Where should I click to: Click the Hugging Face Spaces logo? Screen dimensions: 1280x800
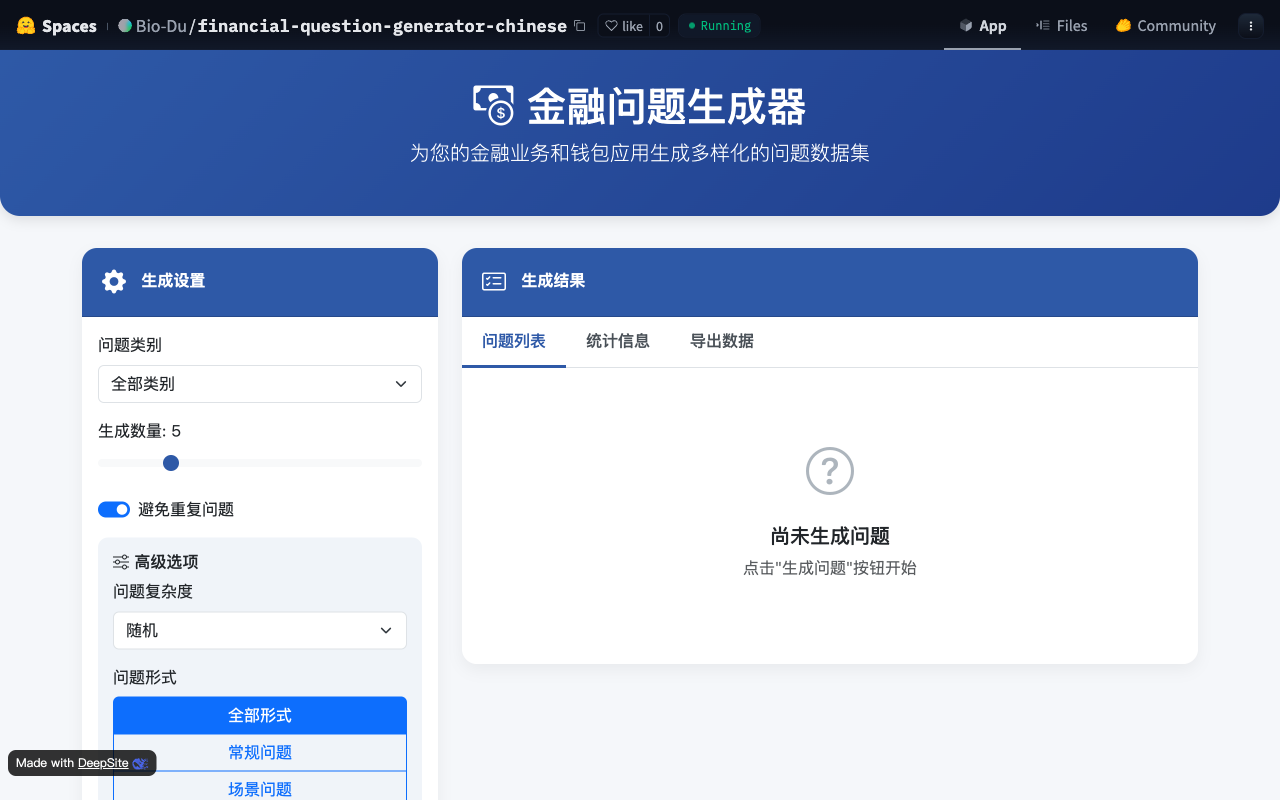[56, 26]
